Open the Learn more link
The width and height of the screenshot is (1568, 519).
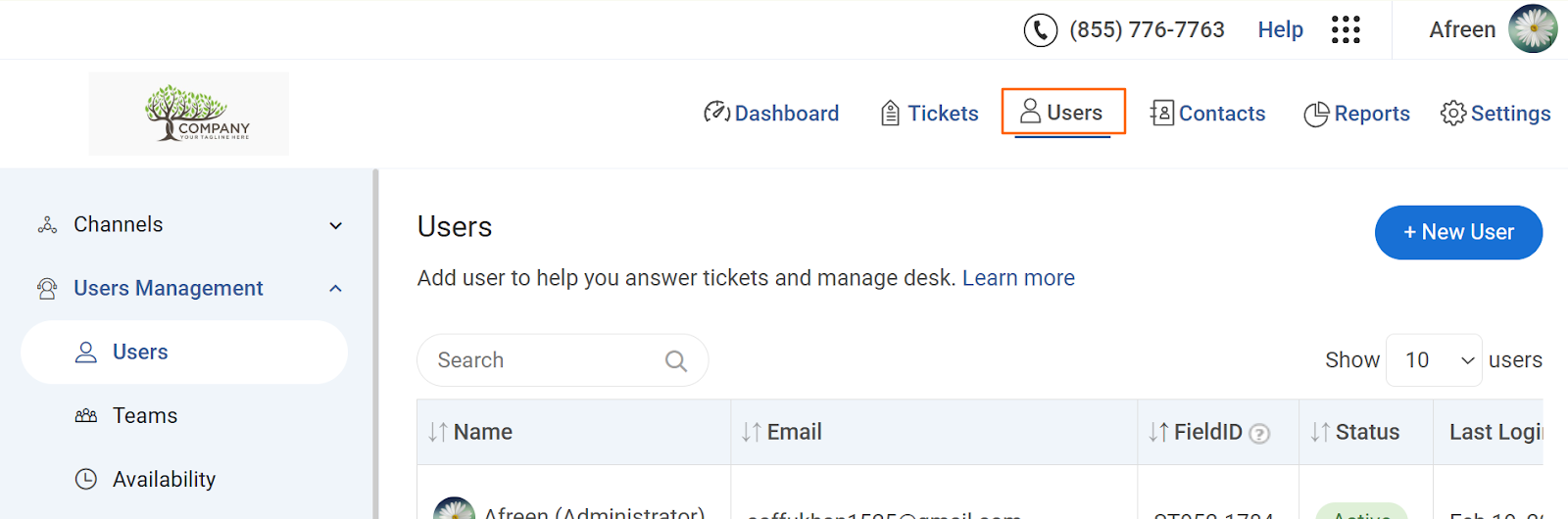coord(1018,278)
